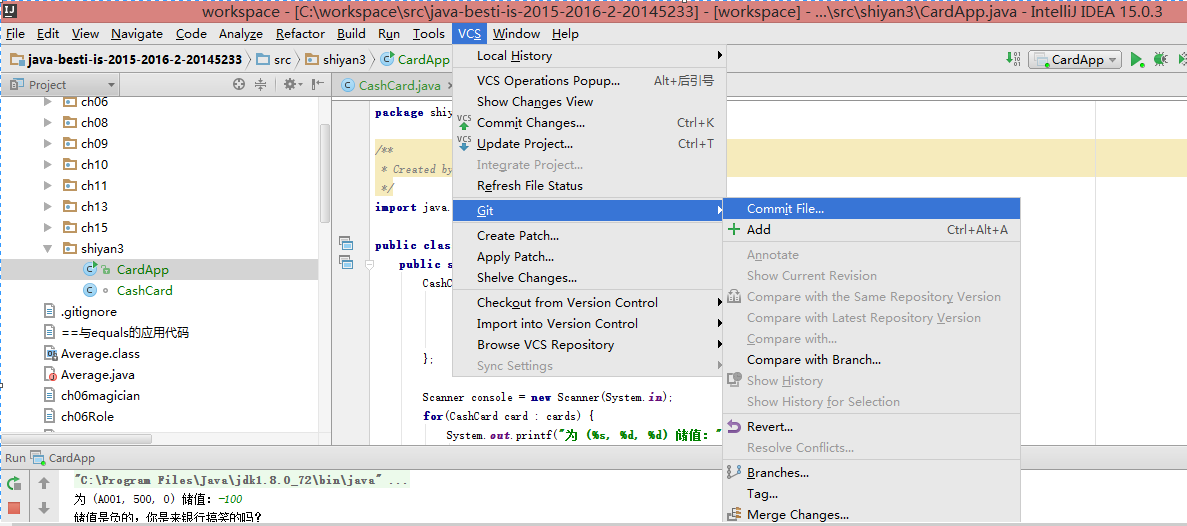This screenshot has width=1187, height=526.
Task: Choose Branches in Git submenu
Action: pos(871,472)
